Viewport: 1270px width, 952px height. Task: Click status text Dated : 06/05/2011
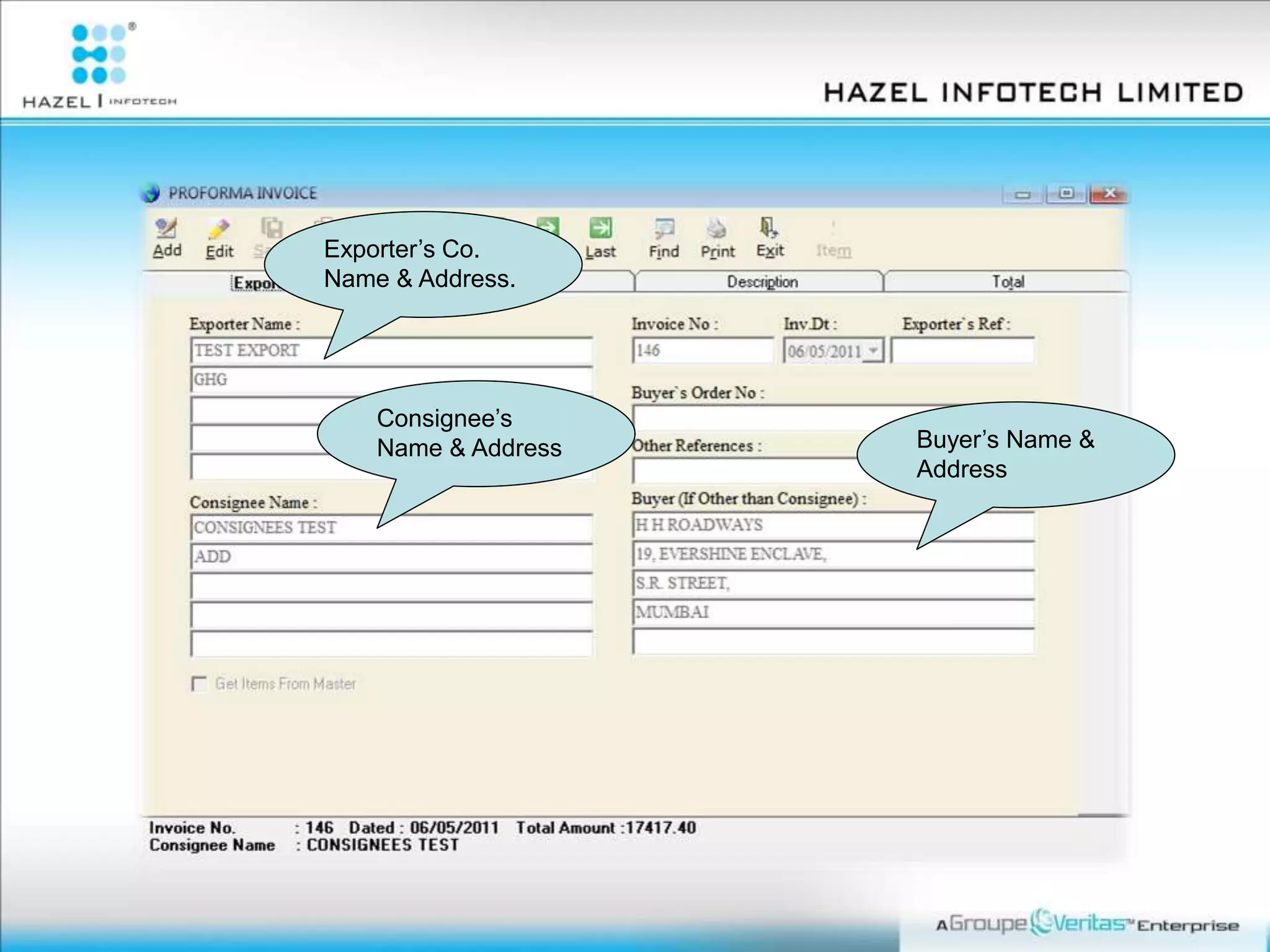(x=424, y=828)
